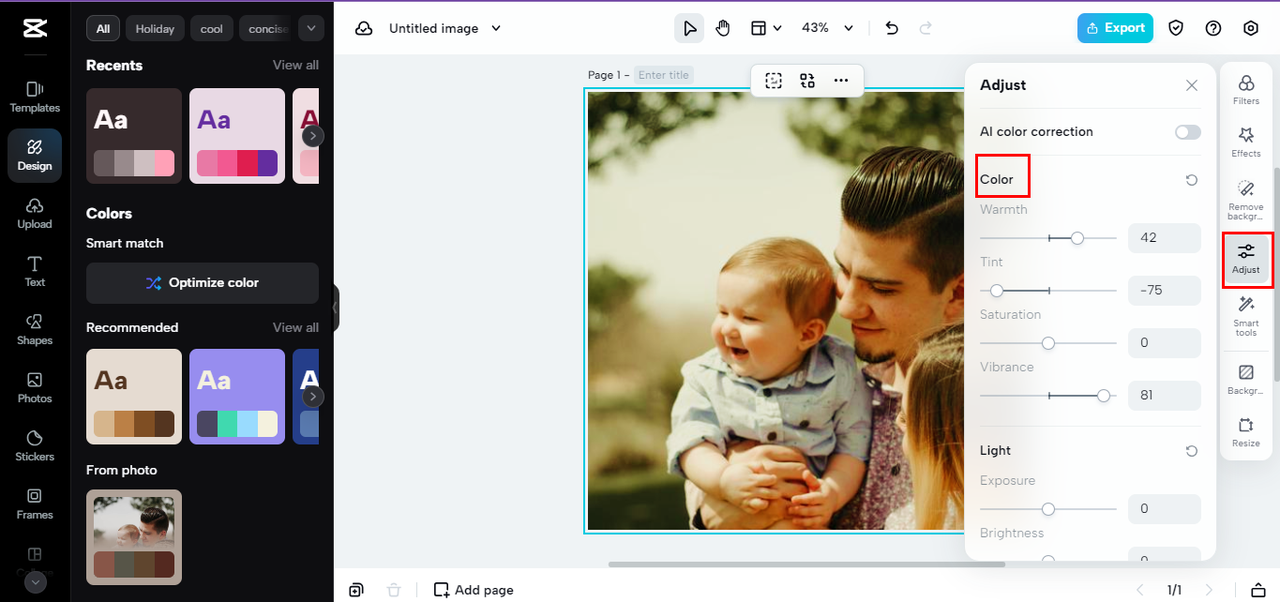The height and width of the screenshot is (602, 1280).
Task: Select the hand pan tool
Action: pos(723,28)
